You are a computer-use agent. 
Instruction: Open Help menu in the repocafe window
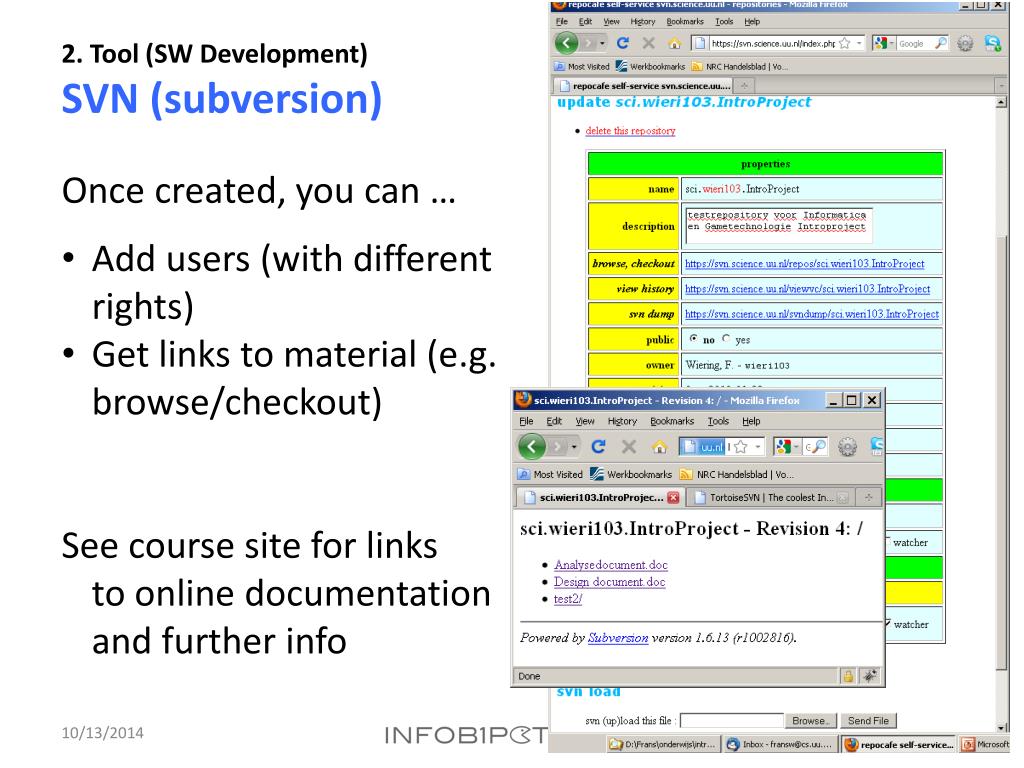[x=752, y=22]
